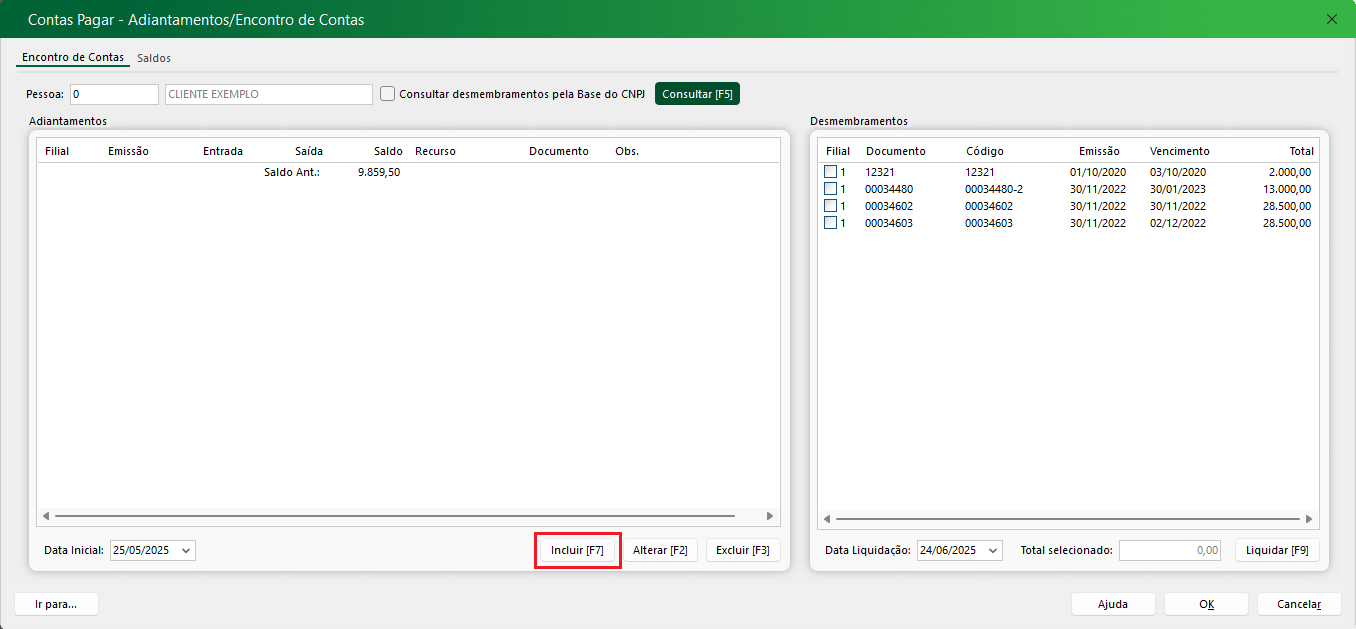
Task: Click the Incluir [F7] button
Action: pyautogui.click(x=577, y=550)
